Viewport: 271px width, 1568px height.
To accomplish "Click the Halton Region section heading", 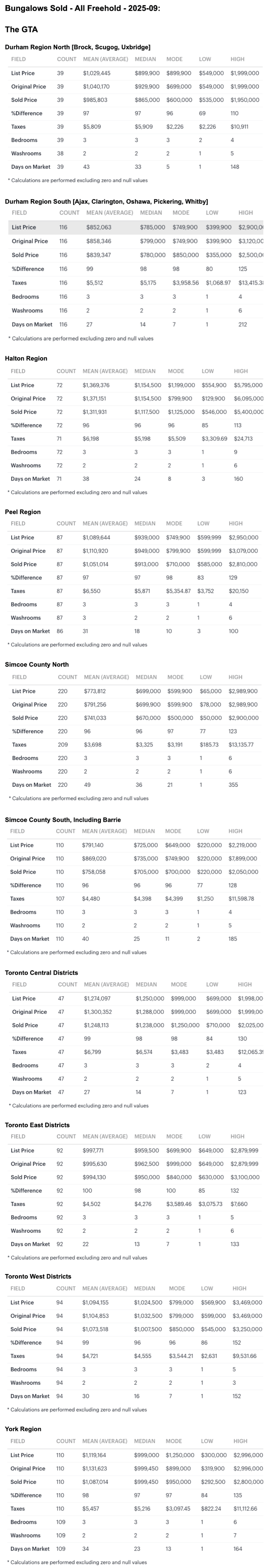I will pos(26,359).
